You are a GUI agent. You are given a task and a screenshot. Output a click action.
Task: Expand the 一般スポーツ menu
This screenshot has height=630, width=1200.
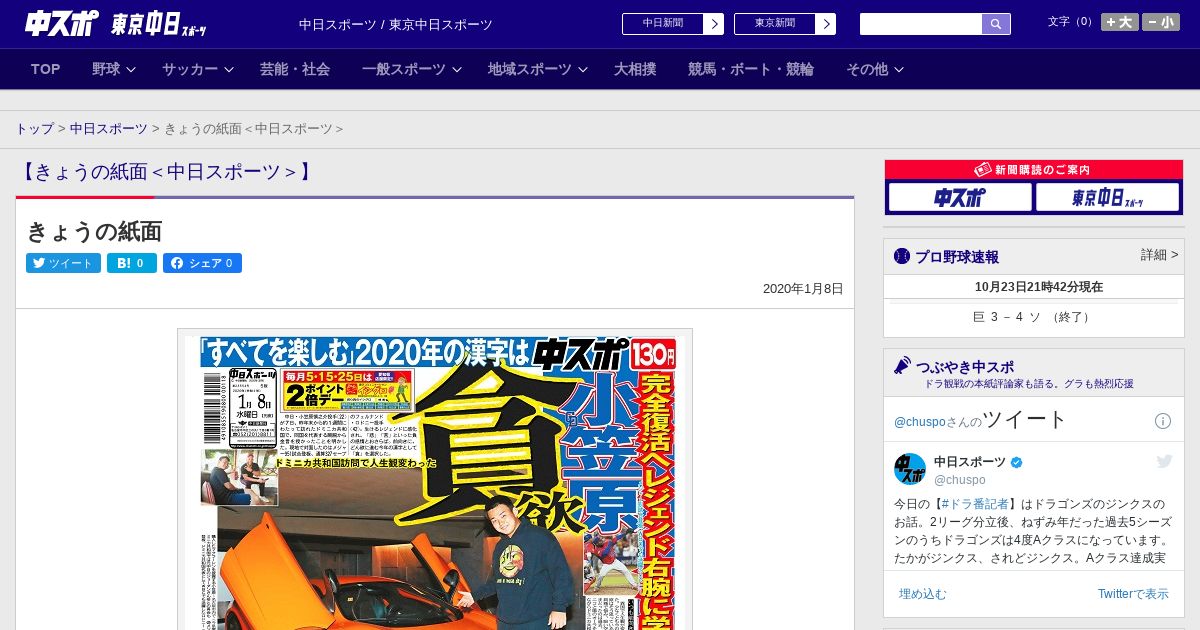click(x=411, y=69)
